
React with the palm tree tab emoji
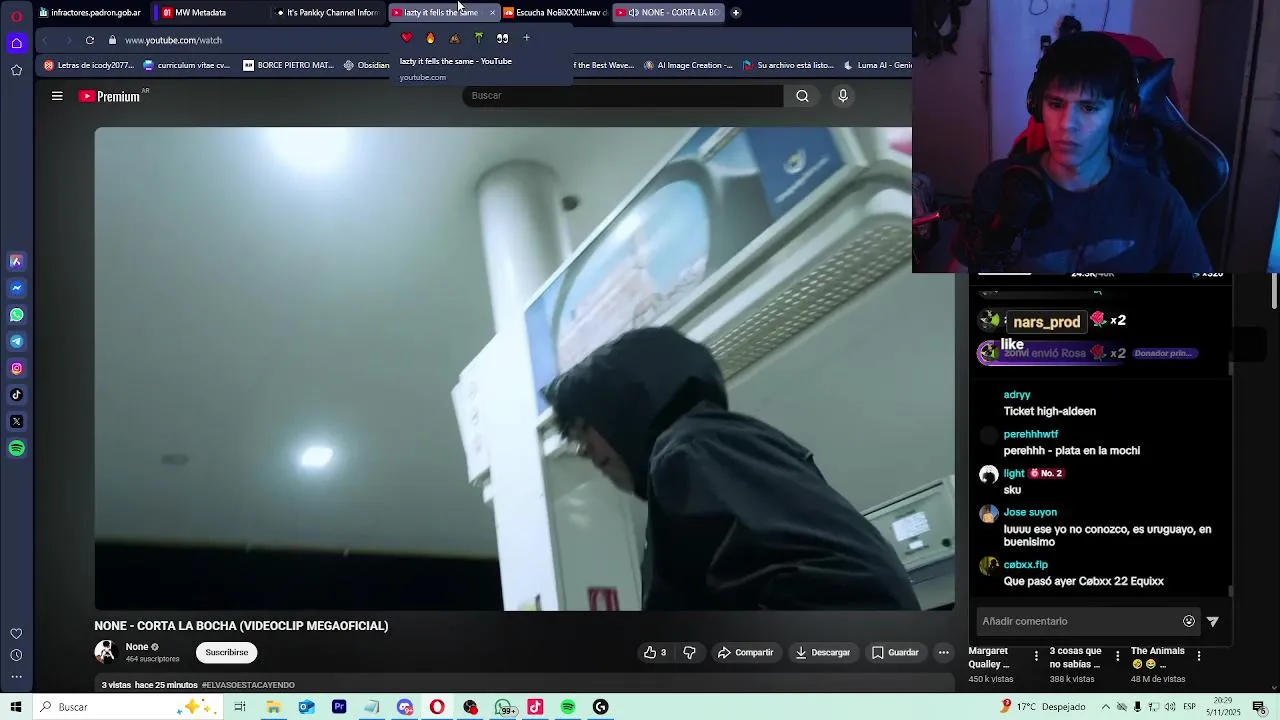tap(478, 38)
